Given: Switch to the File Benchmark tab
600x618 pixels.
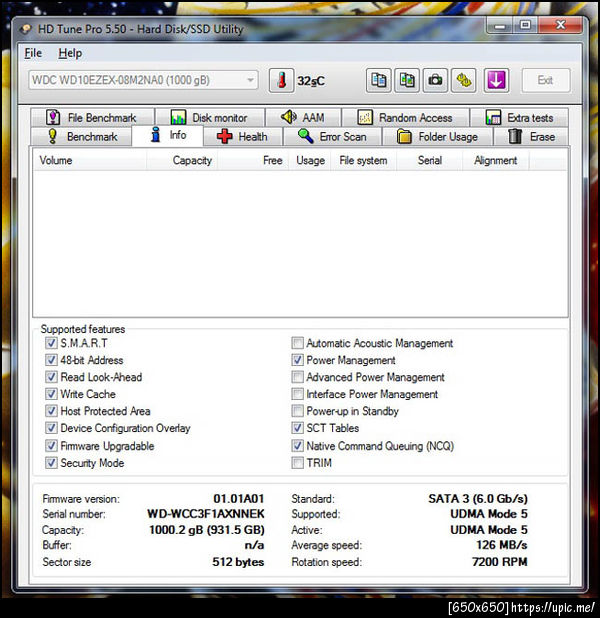Looking at the screenshot, I should coord(92,117).
